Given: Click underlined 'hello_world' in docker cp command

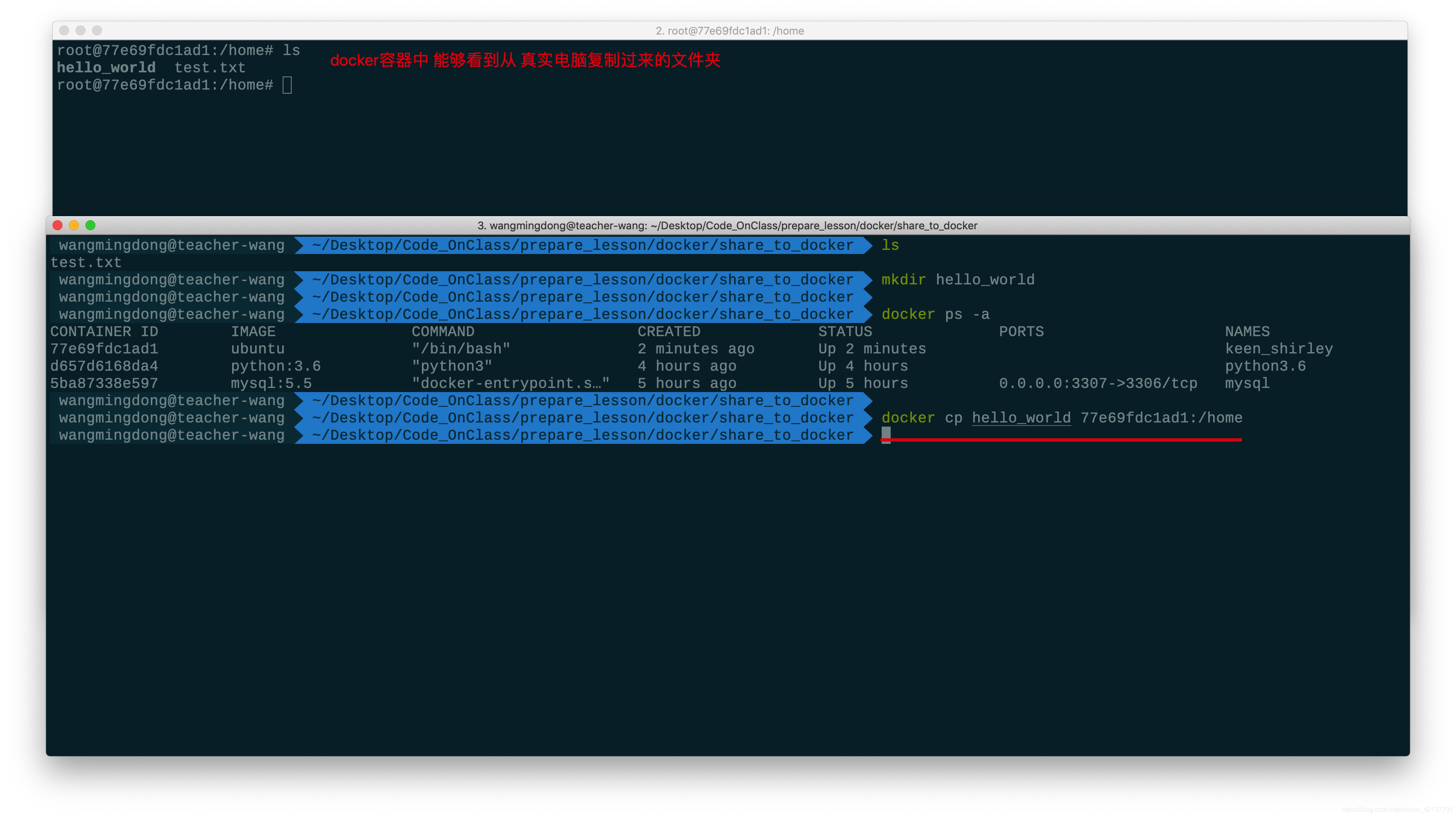Looking at the screenshot, I should pyautogui.click(x=1021, y=418).
